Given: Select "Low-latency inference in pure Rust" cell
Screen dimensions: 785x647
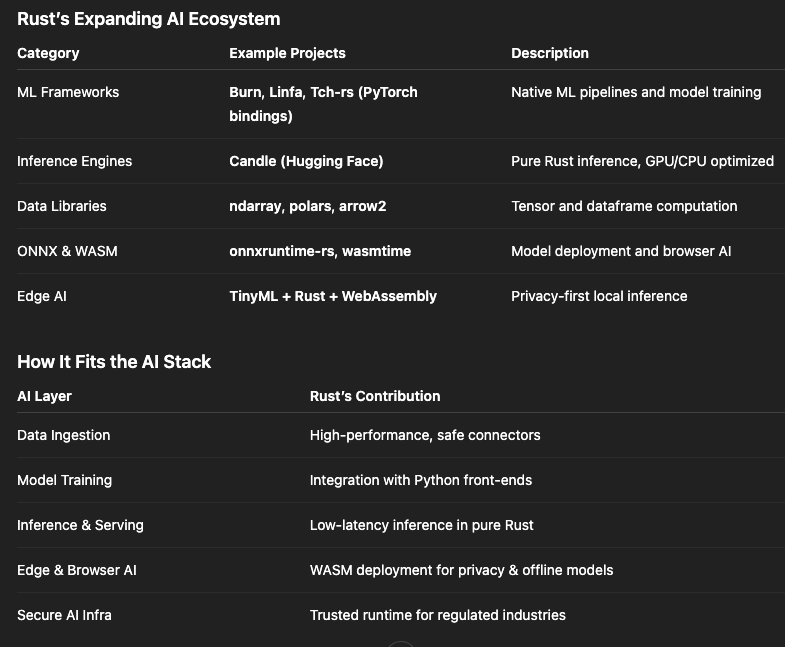Looking at the screenshot, I should [x=421, y=525].
